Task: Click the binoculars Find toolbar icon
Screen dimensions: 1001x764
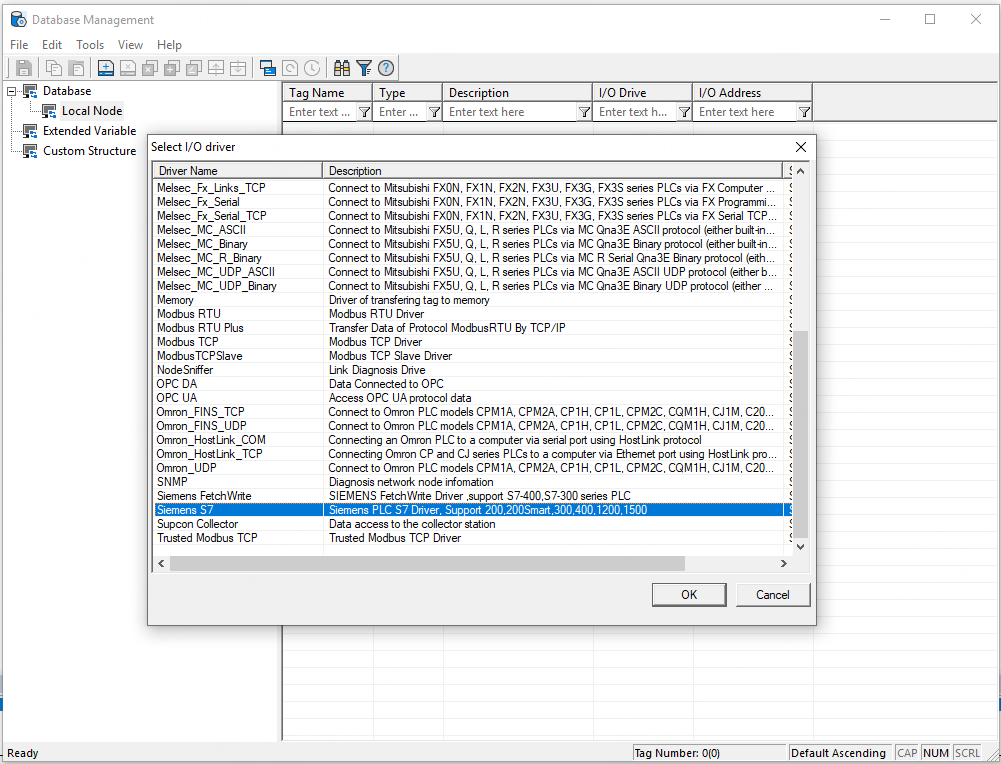Action: tap(342, 68)
